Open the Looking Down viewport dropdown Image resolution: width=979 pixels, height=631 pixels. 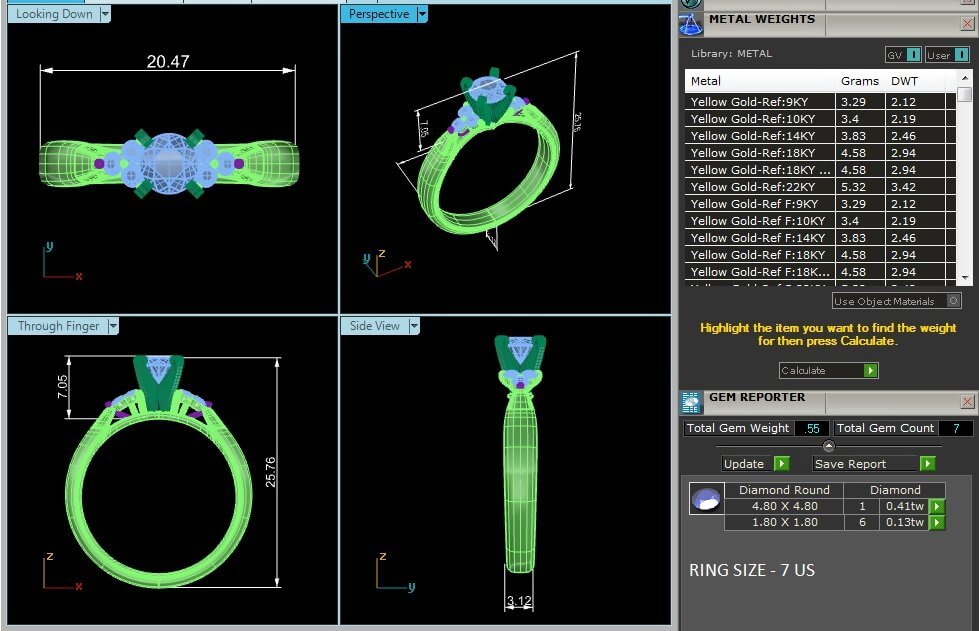(105, 14)
